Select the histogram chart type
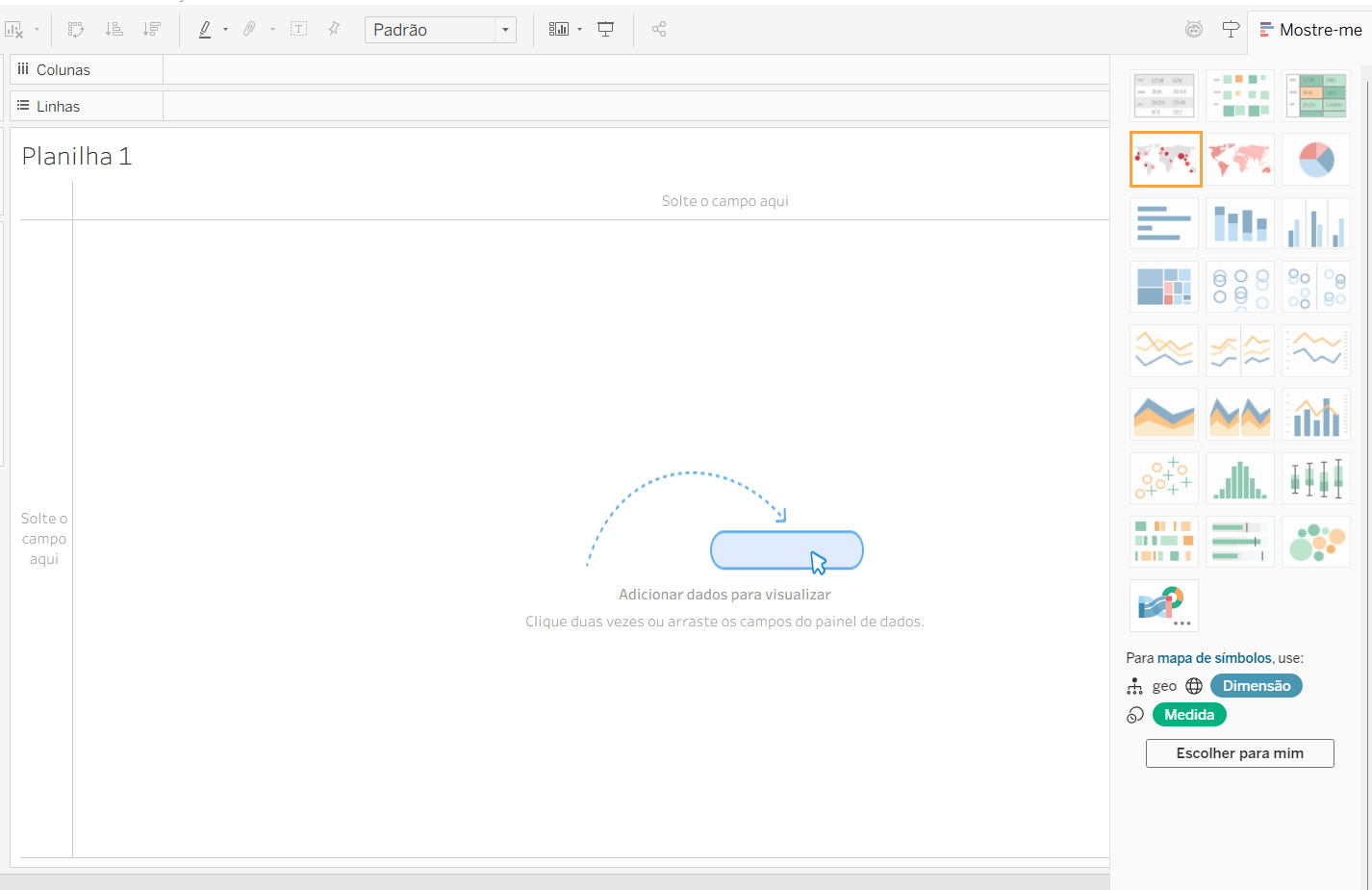The width and height of the screenshot is (1372, 890). tap(1240, 478)
